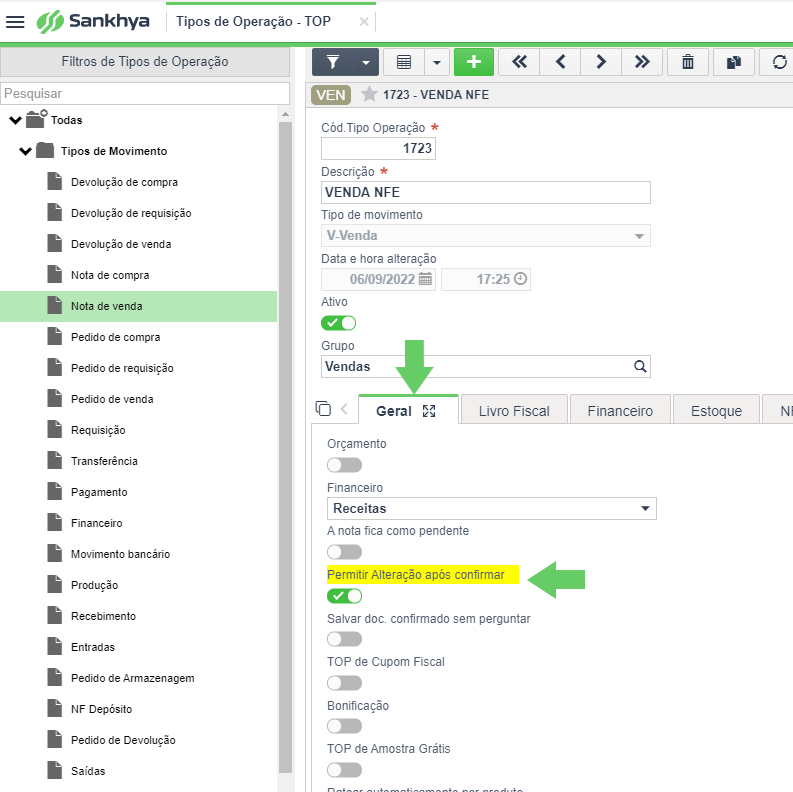Refresh the record with reload icon
Screen dimensions: 793x792
click(x=779, y=62)
